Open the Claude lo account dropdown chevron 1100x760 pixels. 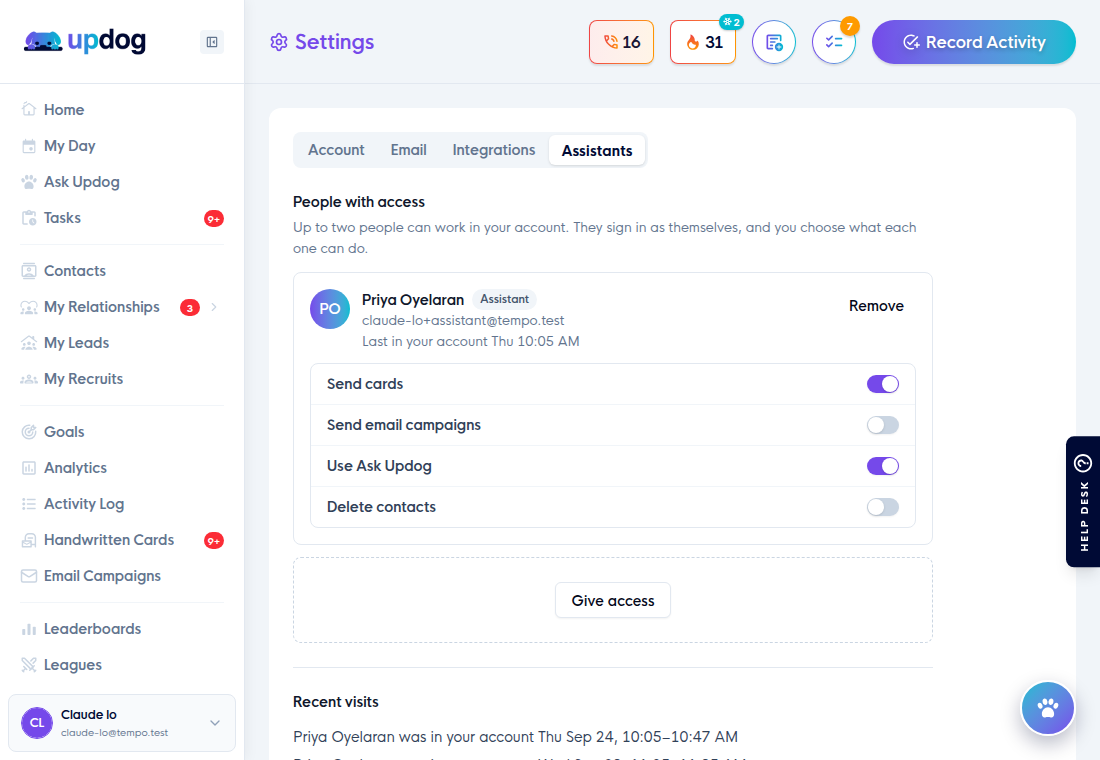(215, 723)
